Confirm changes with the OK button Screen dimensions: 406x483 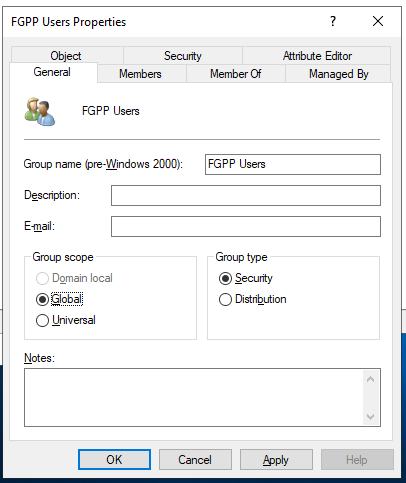pyautogui.click(x=114, y=460)
